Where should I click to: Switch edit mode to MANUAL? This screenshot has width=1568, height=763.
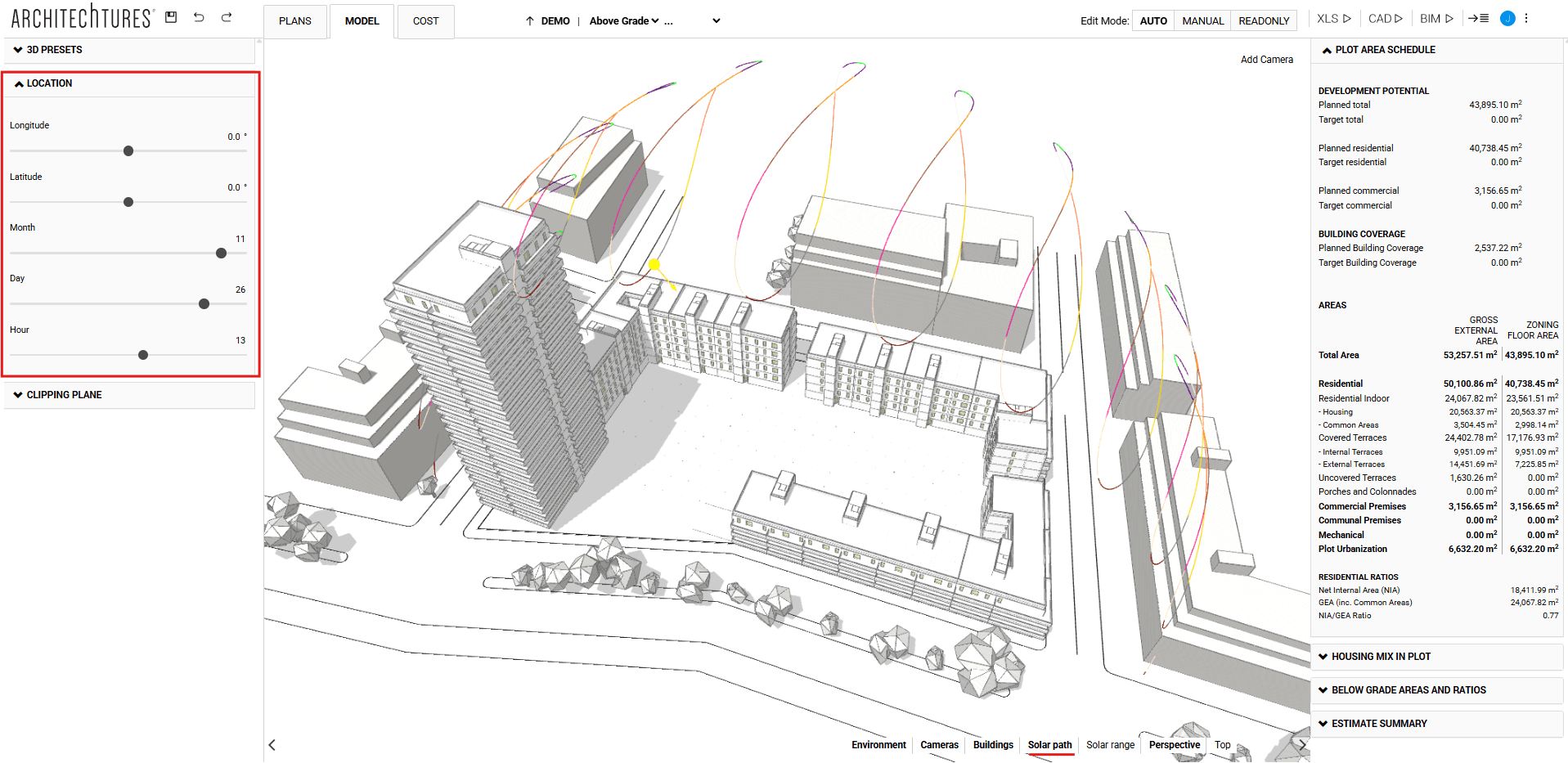[x=1202, y=20]
